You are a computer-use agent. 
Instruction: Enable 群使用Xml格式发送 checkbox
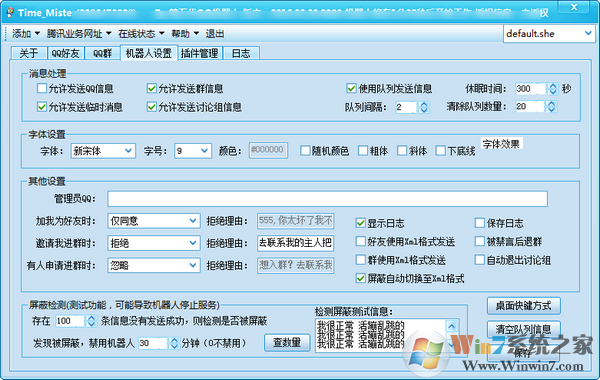(360, 260)
